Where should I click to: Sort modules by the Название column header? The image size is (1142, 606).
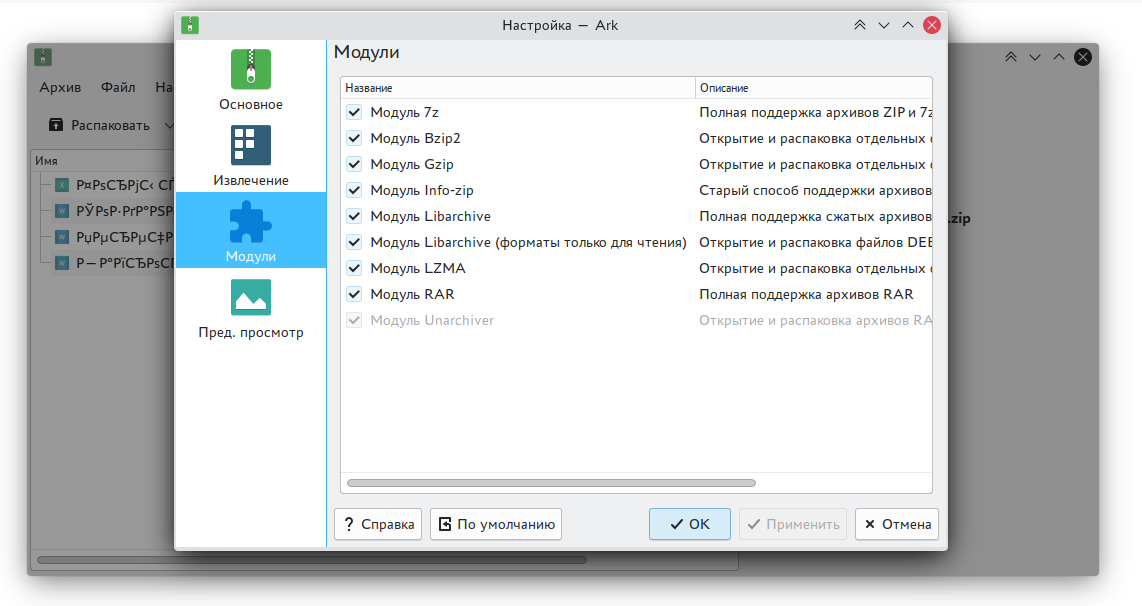coord(518,88)
